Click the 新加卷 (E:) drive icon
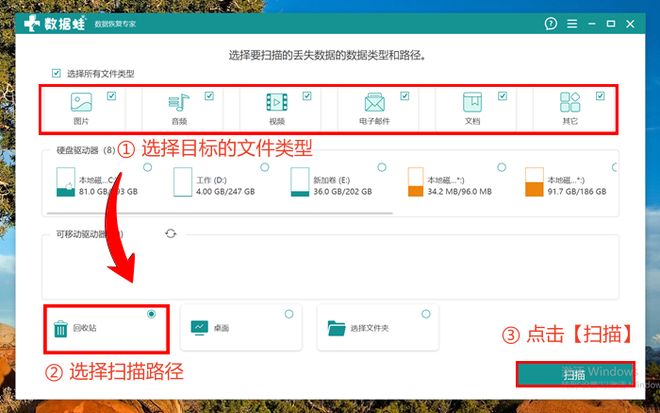This screenshot has height=413, width=660. point(300,182)
